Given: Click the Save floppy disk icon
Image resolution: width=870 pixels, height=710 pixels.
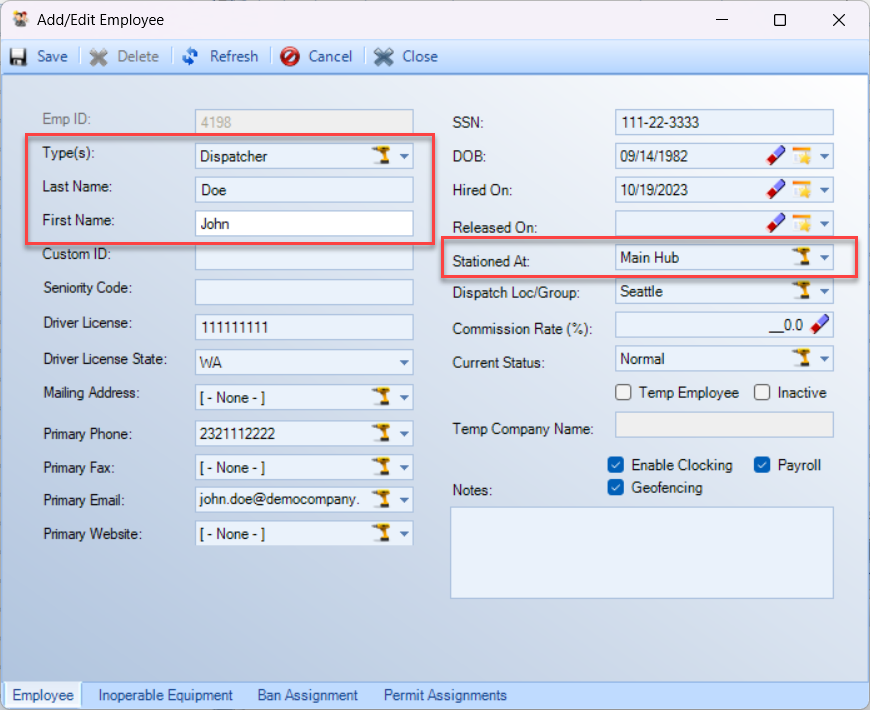Looking at the screenshot, I should pyautogui.click(x=18, y=57).
